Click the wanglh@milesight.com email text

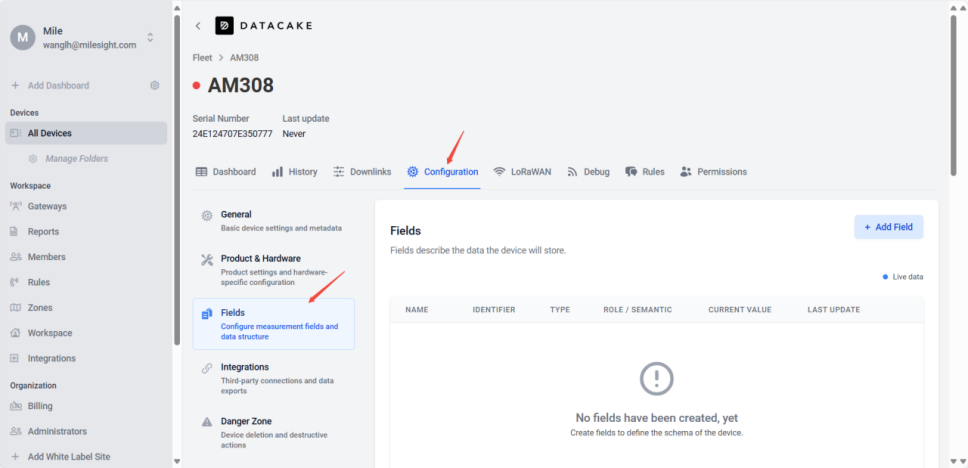pos(90,44)
